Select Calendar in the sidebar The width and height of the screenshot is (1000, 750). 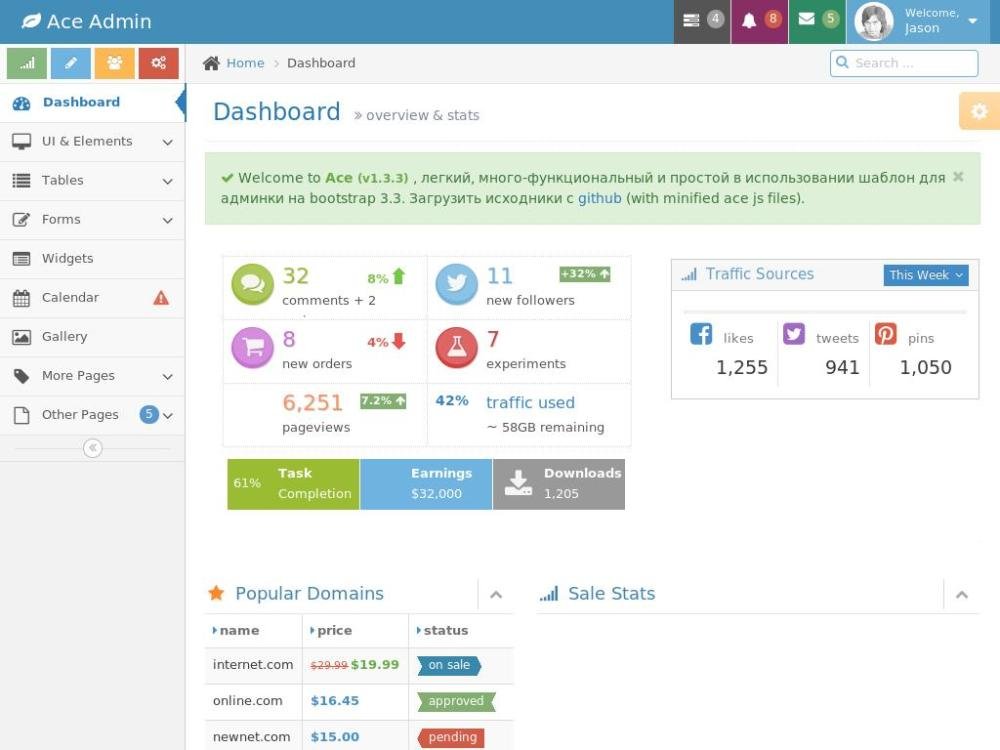point(70,298)
